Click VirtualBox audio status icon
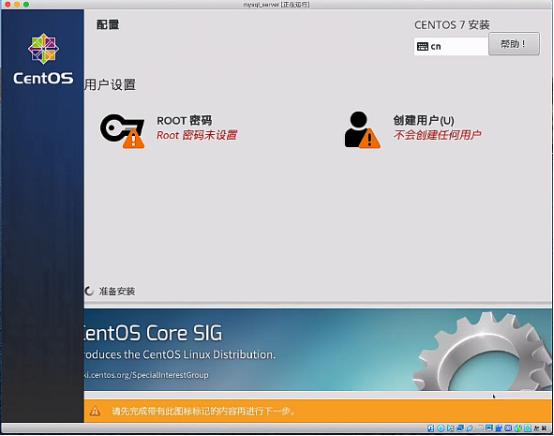The width and height of the screenshot is (554, 436). pyautogui.click(x=450, y=428)
